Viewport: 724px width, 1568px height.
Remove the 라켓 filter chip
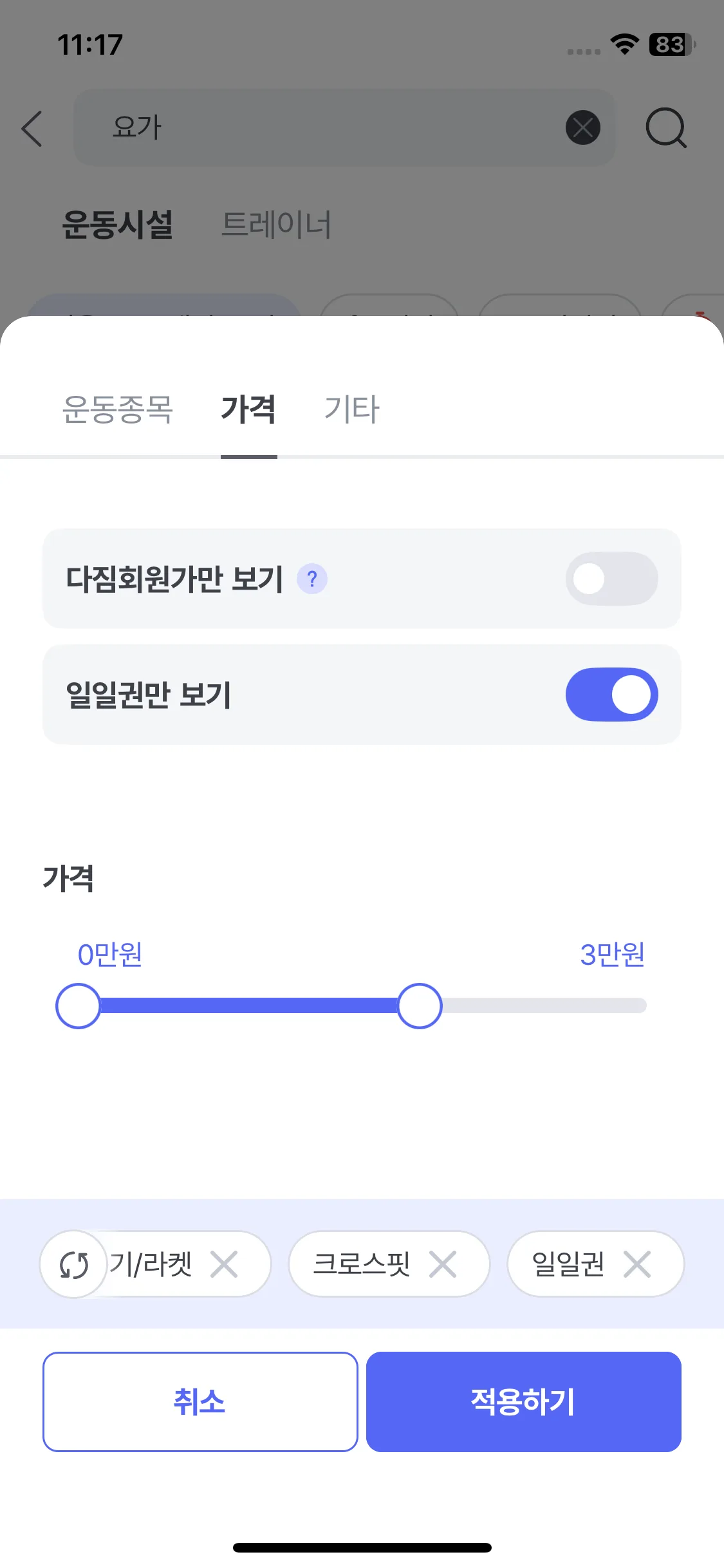[x=224, y=1264]
